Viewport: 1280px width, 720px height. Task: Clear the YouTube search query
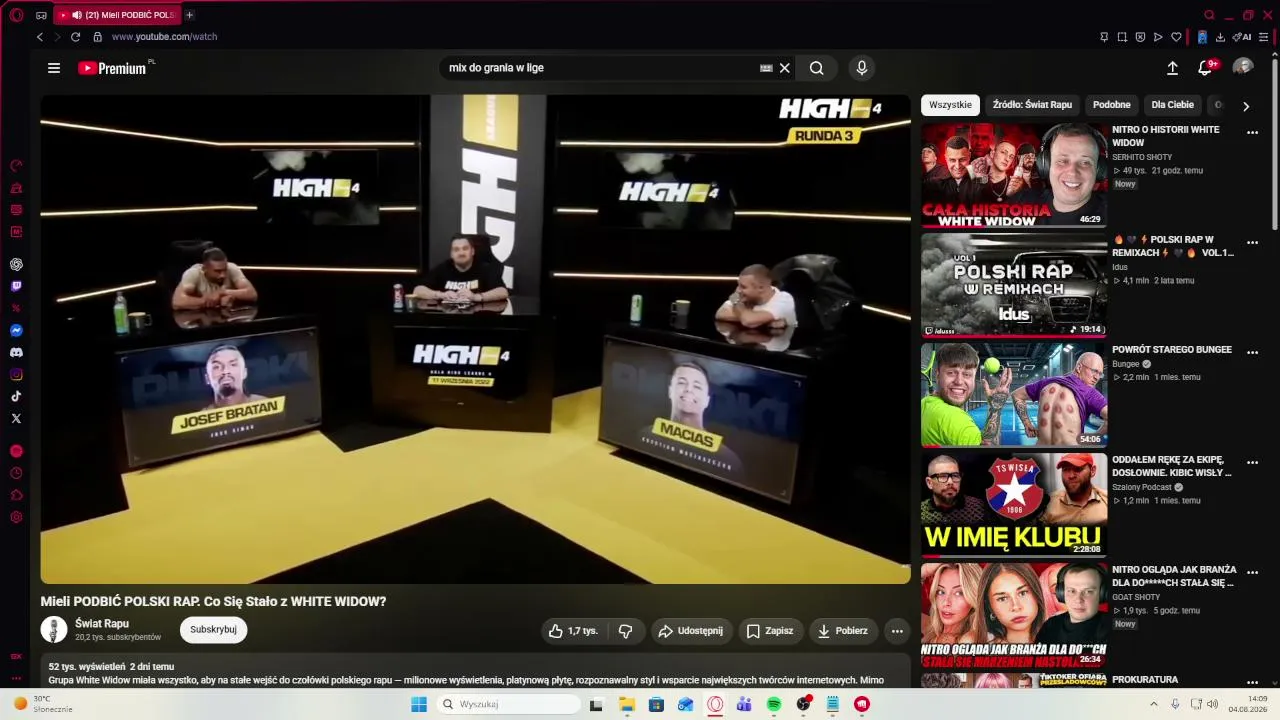pyautogui.click(x=785, y=68)
